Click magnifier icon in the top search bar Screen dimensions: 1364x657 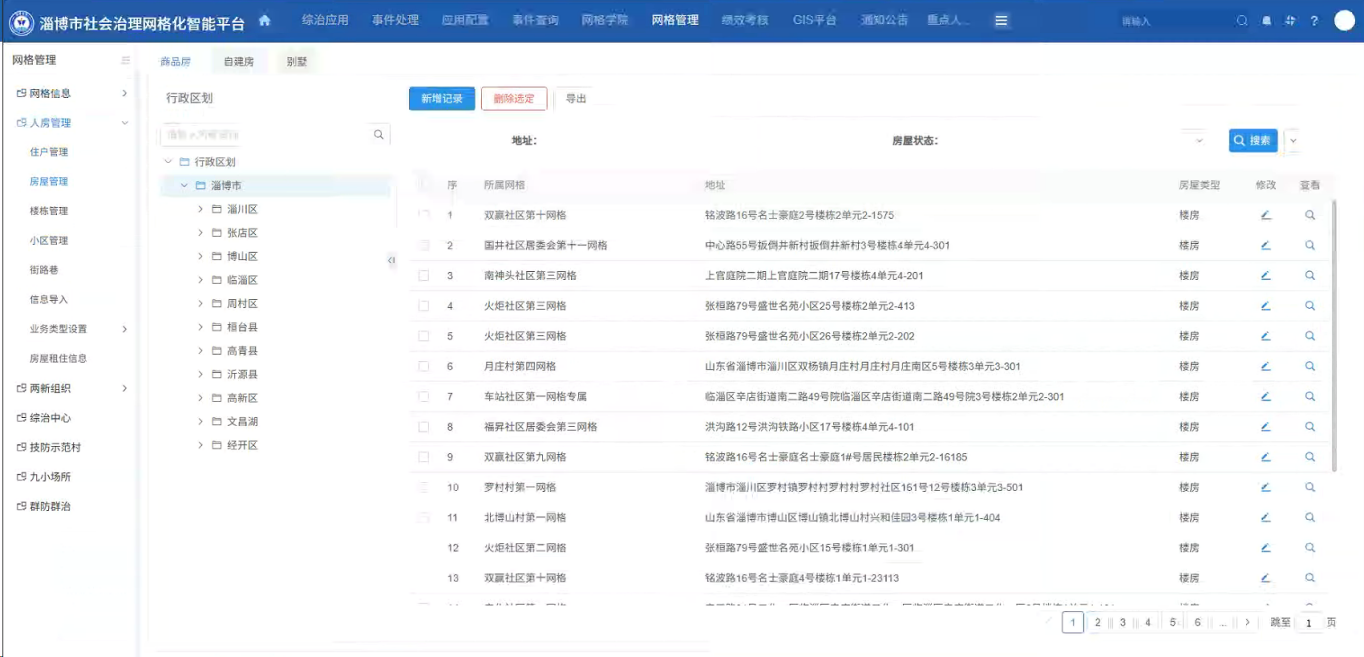[1242, 21]
